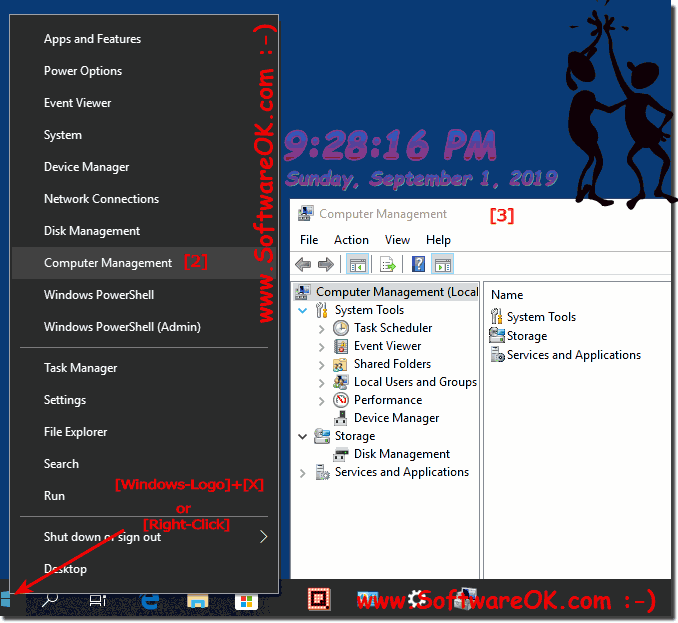Open Task View from the taskbar

[97, 601]
